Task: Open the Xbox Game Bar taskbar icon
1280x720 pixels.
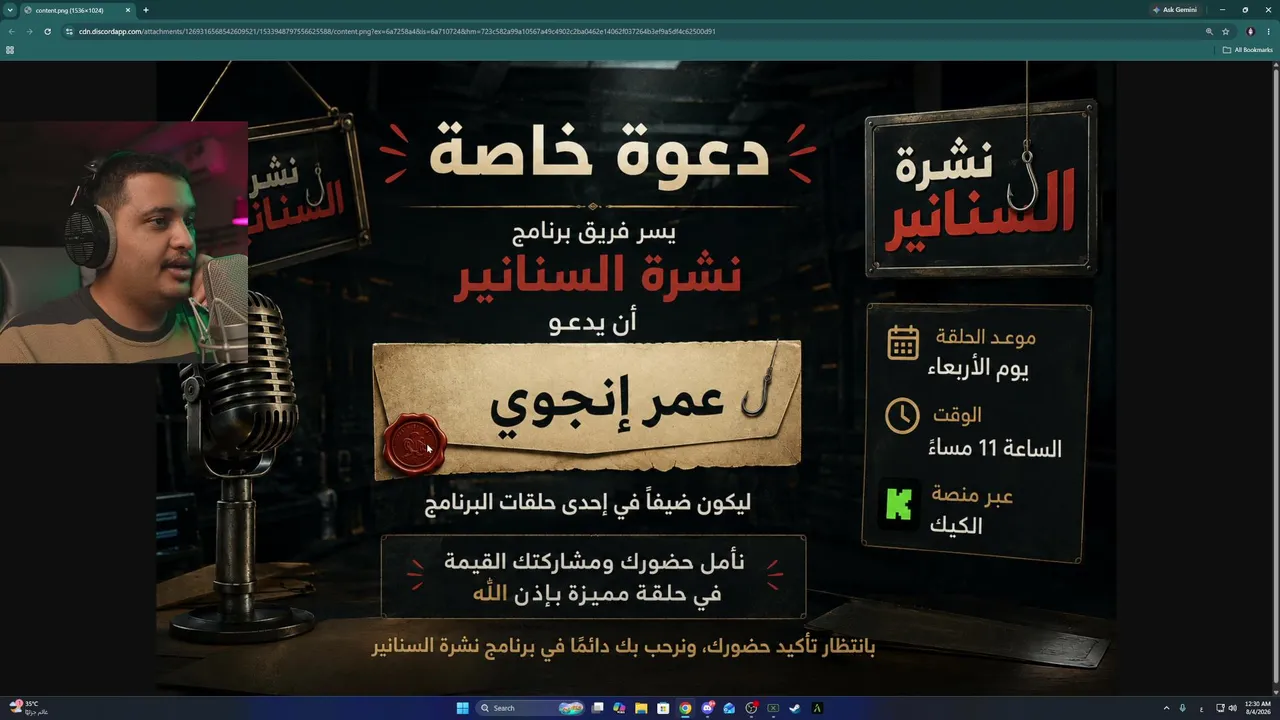Action: [773, 708]
